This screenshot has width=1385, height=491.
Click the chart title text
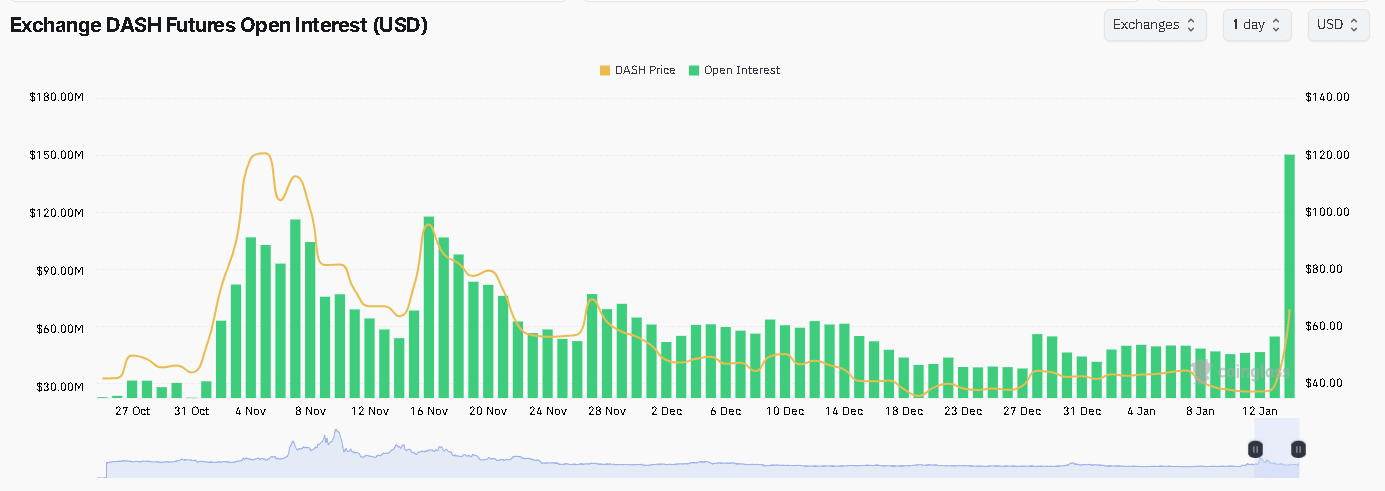[x=218, y=25]
